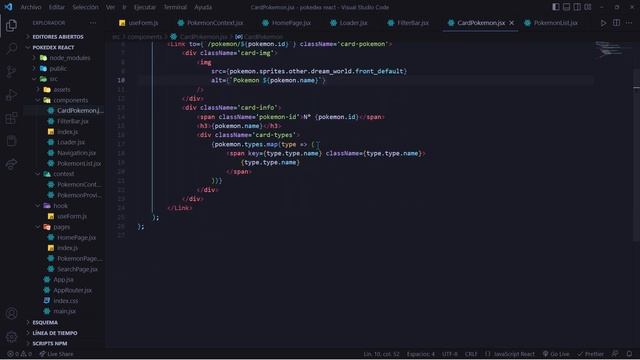This screenshot has width=640, height=360.
Task: Open the Explorer view in activity bar
Action: 11,25
